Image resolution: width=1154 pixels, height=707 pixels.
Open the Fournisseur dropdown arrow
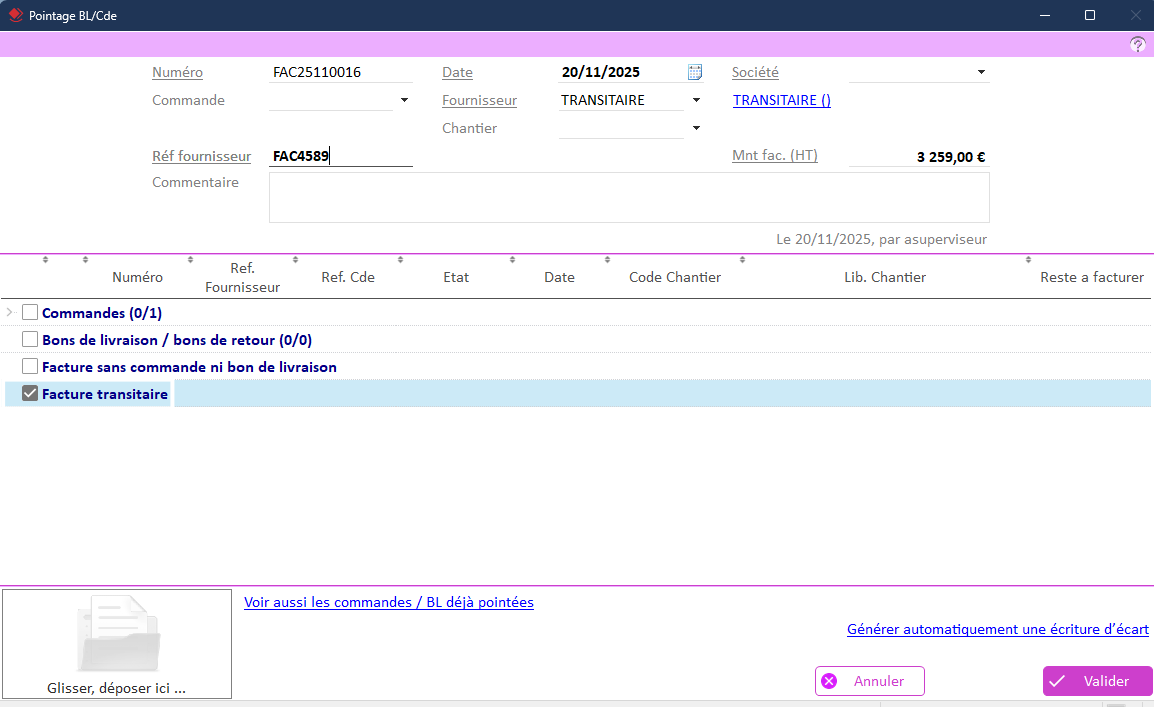coord(696,100)
